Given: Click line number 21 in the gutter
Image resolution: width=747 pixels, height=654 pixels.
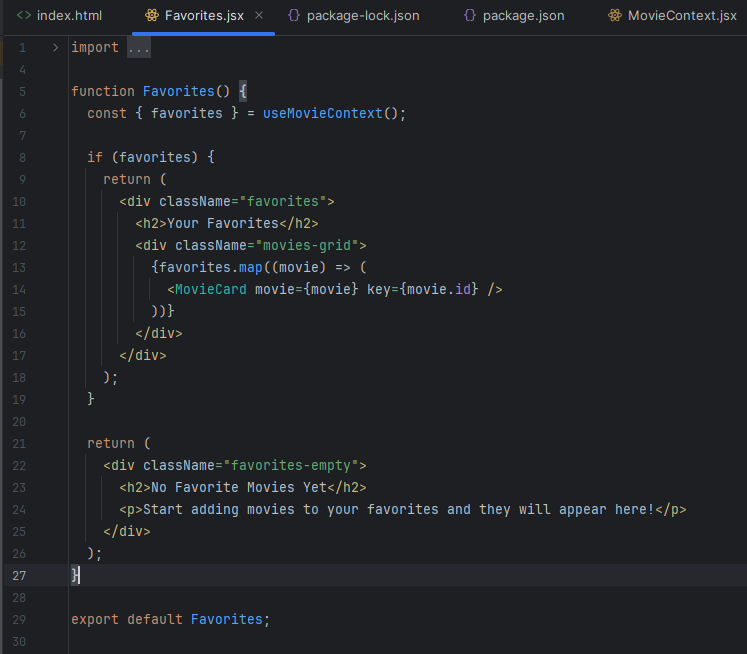Looking at the screenshot, I should point(21,443).
